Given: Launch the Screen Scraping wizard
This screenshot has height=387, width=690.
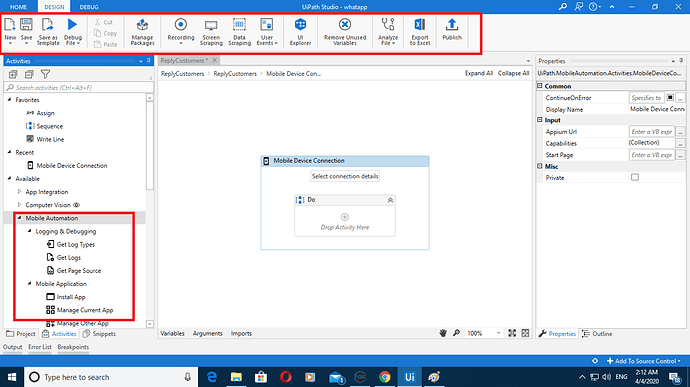Looking at the screenshot, I should point(211,32).
